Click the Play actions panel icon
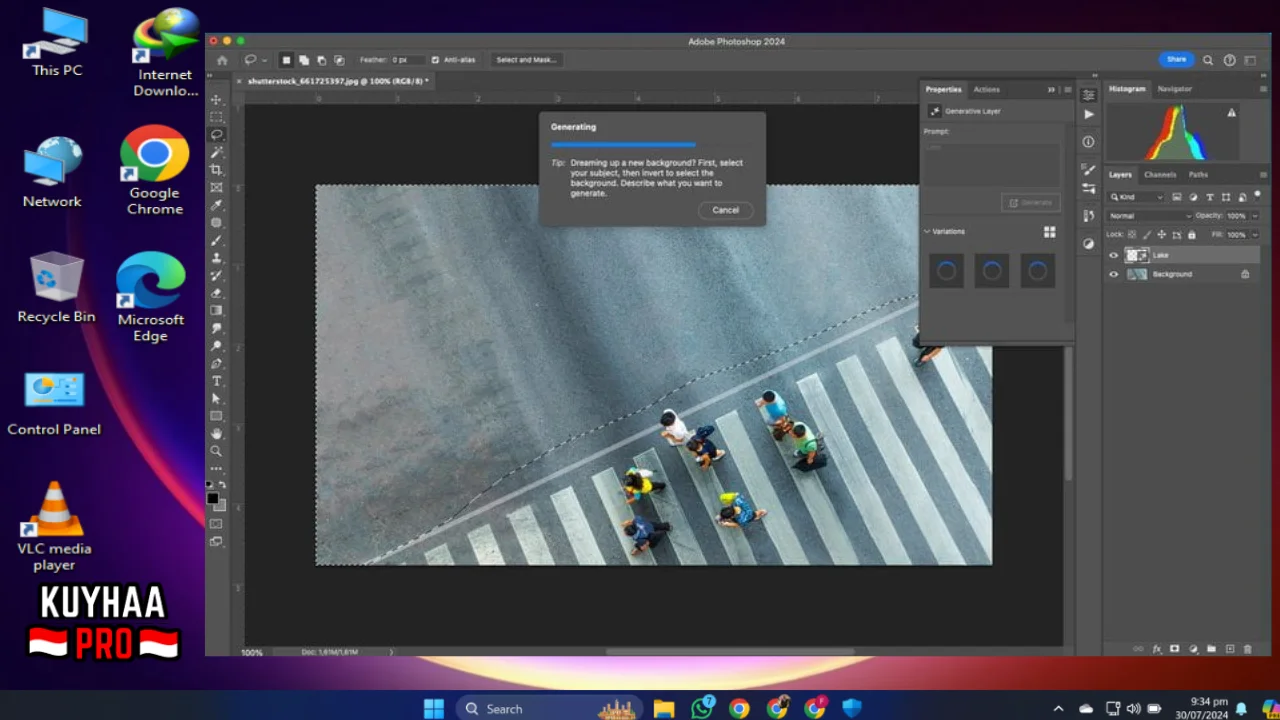This screenshot has height=720, width=1280. tap(1089, 115)
